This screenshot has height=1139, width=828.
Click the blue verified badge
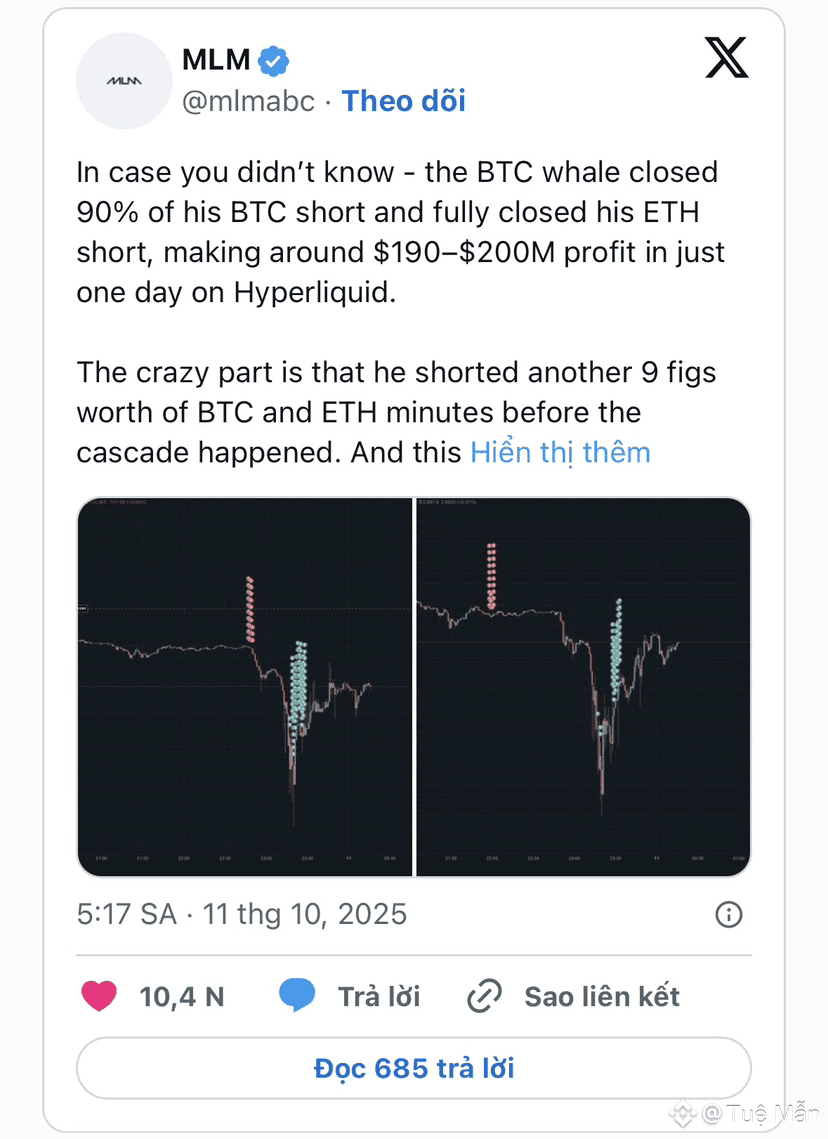(x=273, y=60)
